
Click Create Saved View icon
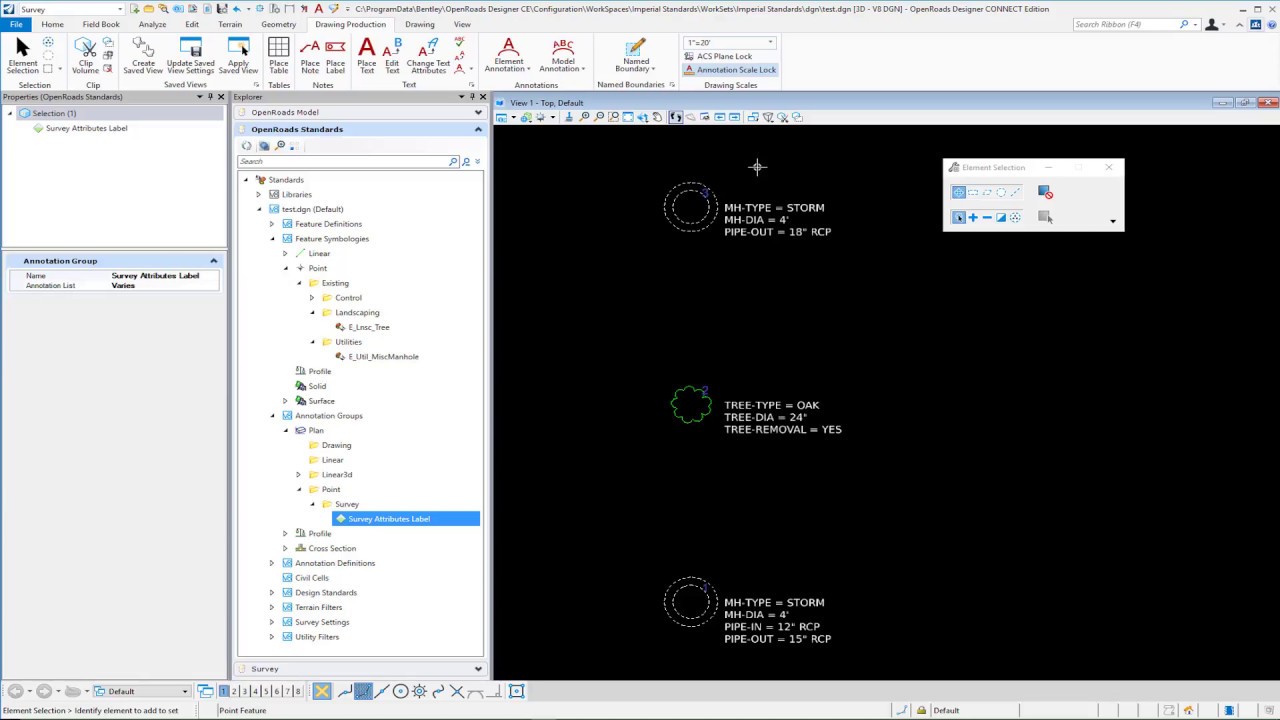point(143,56)
